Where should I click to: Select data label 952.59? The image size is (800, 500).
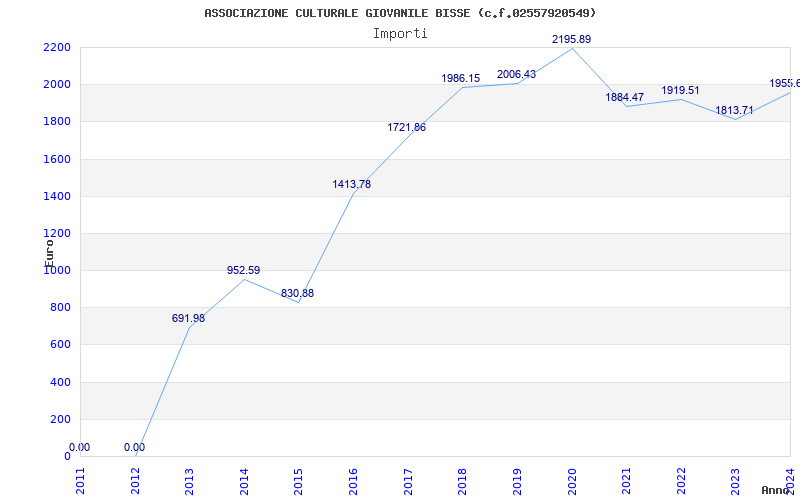pyautogui.click(x=243, y=270)
